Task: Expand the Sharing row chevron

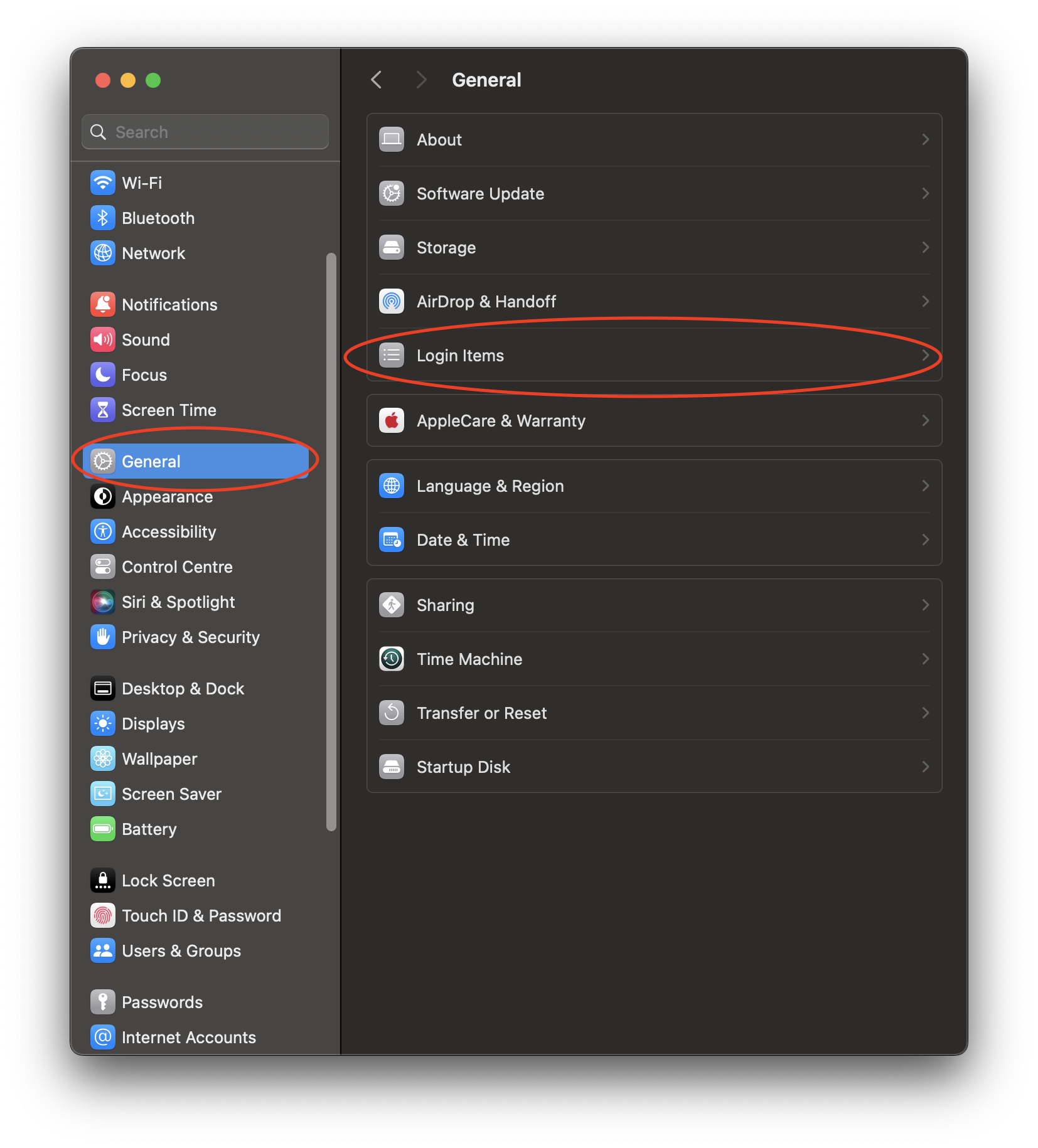Action: pyautogui.click(x=925, y=605)
